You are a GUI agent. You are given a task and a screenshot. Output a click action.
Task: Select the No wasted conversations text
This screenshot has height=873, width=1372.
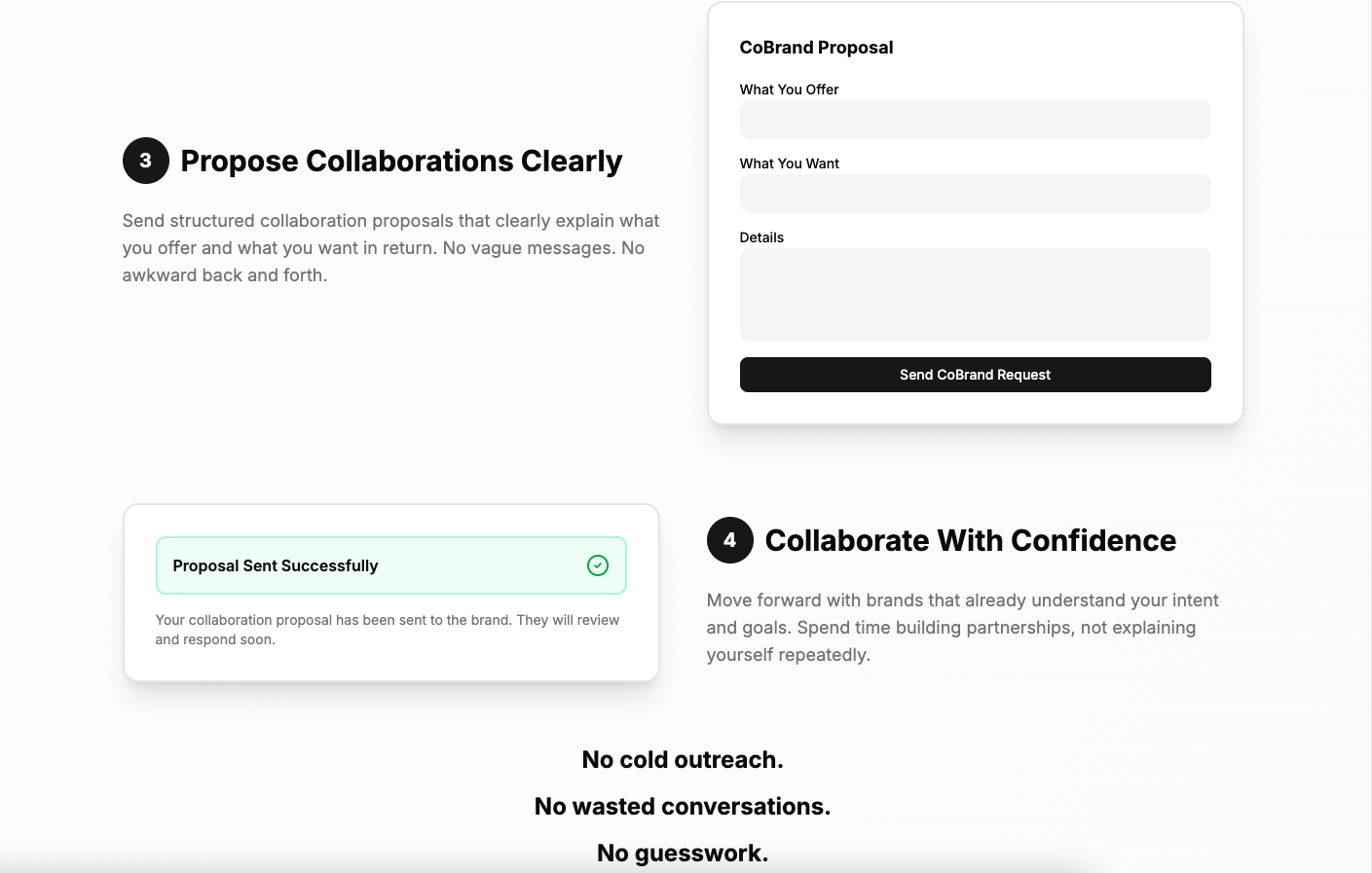(x=682, y=806)
